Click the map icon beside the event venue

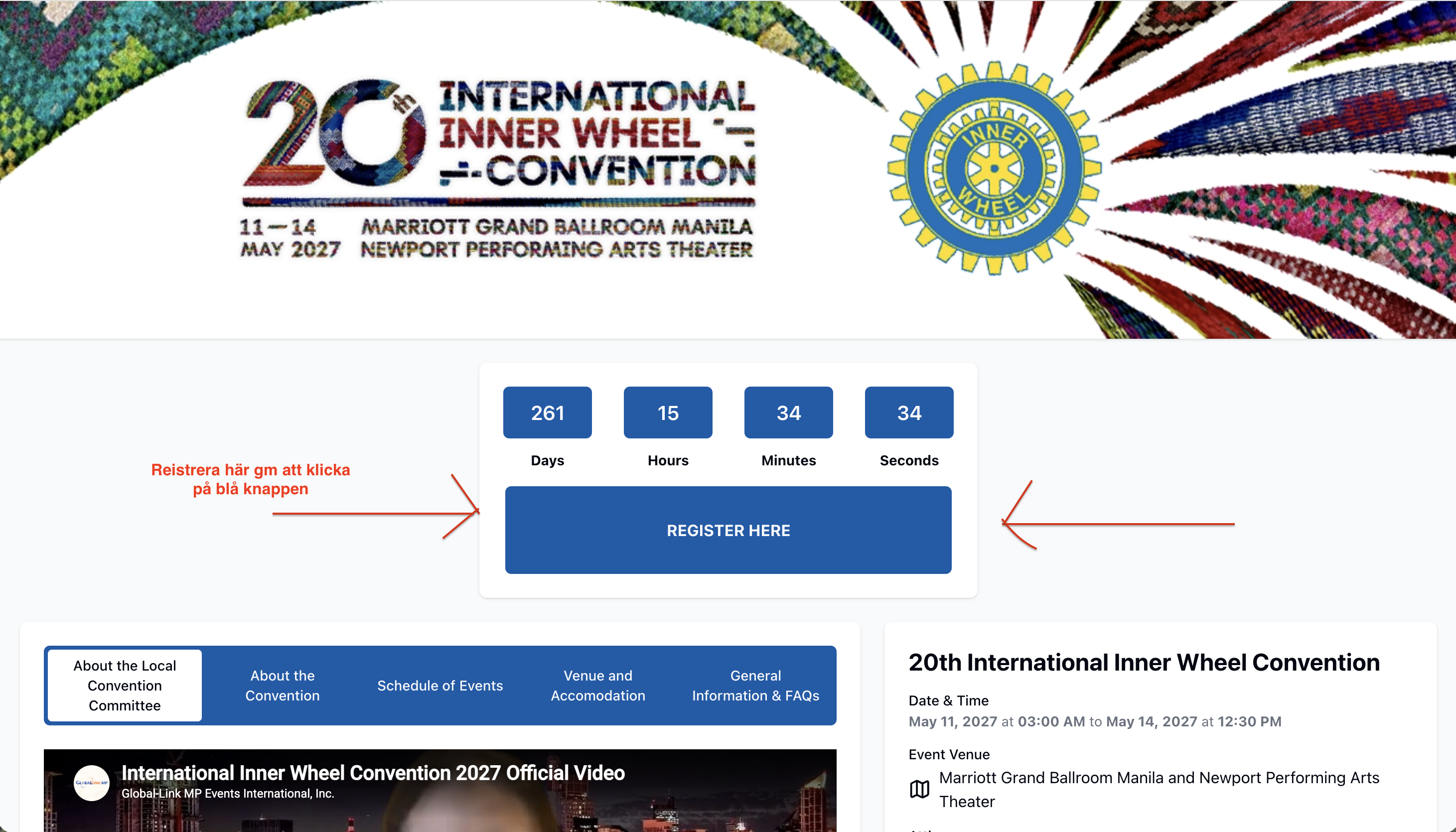tap(919, 789)
